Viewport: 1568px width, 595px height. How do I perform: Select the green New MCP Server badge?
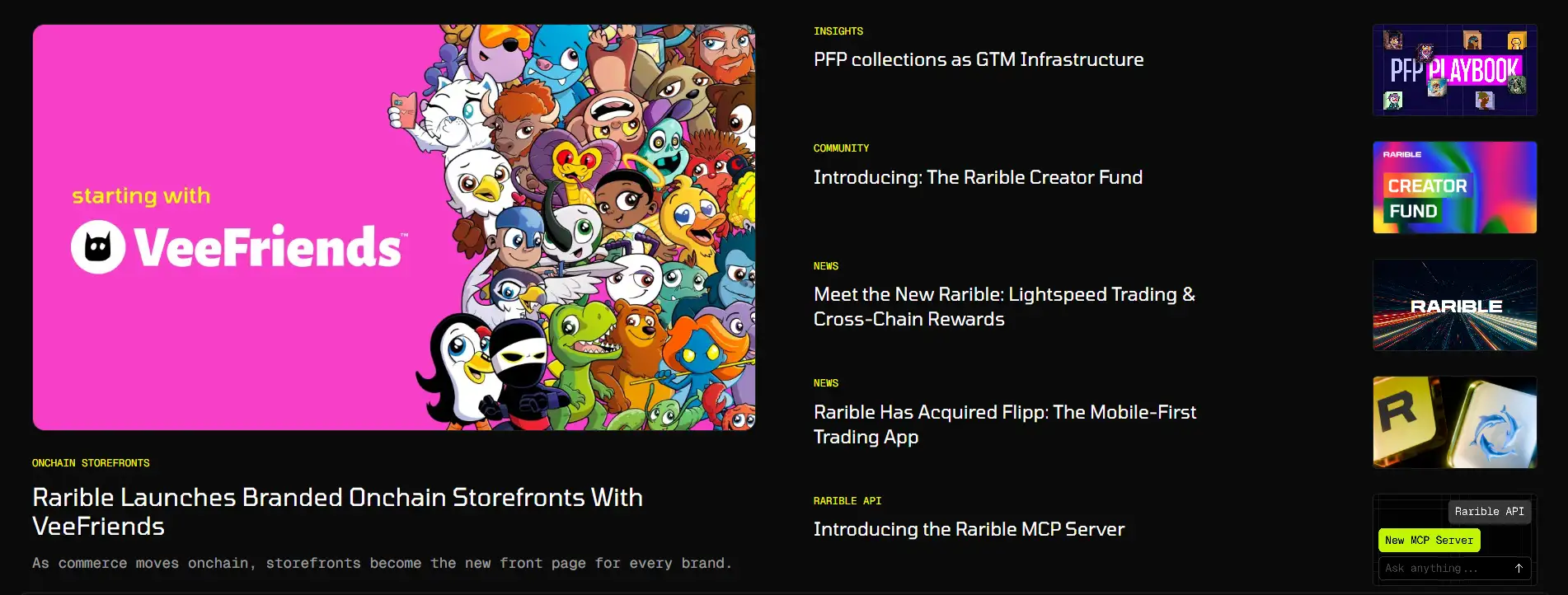coord(1429,540)
